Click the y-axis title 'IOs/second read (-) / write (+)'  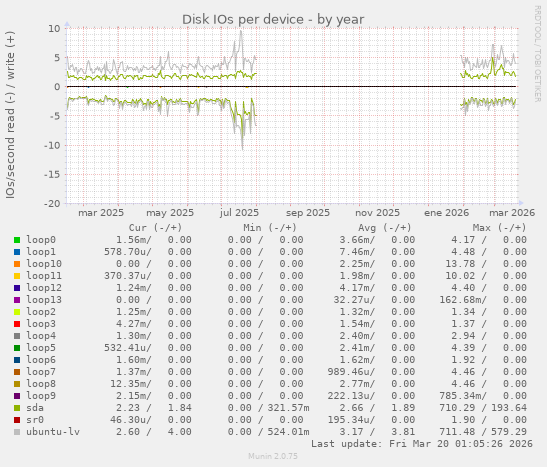[10, 115]
